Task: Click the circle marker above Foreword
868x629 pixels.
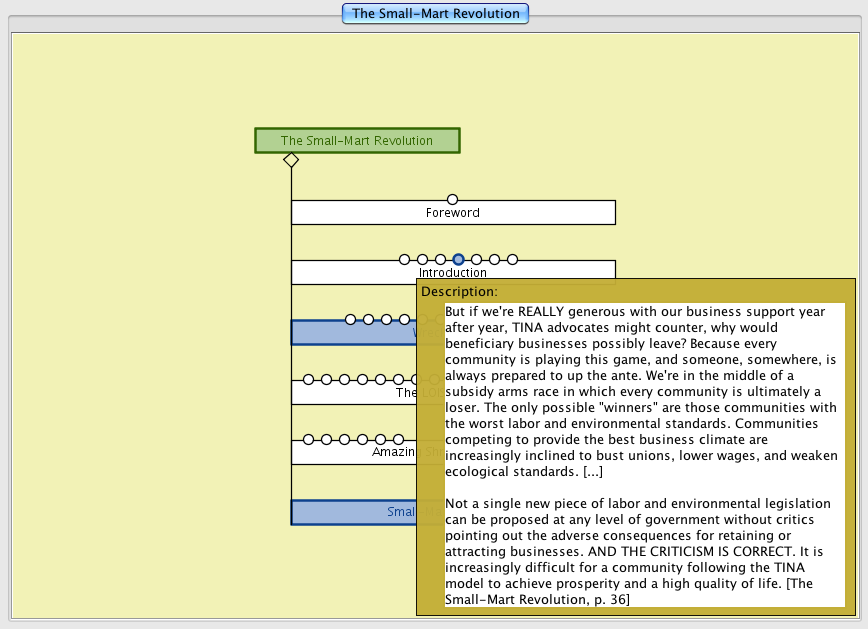Action: coord(452,200)
